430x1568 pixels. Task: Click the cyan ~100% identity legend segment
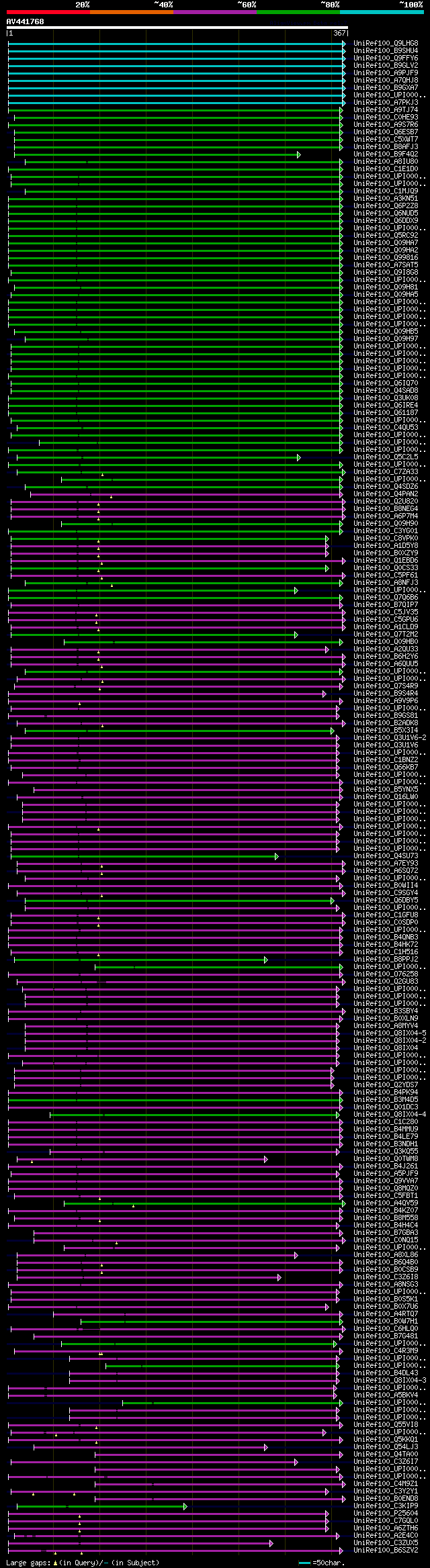coord(381,12)
